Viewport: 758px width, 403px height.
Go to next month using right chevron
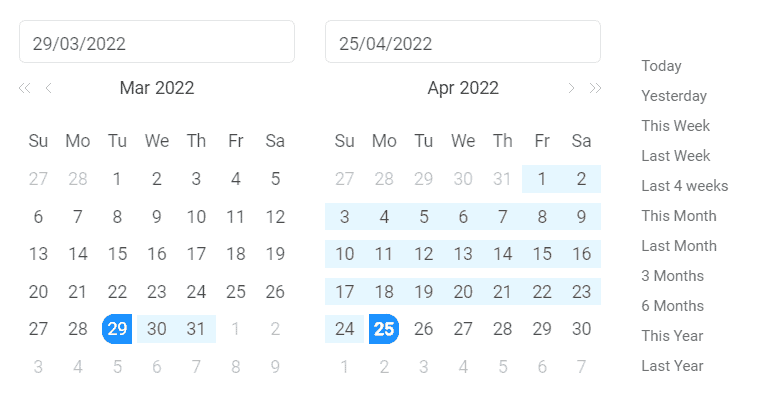pyautogui.click(x=571, y=88)
